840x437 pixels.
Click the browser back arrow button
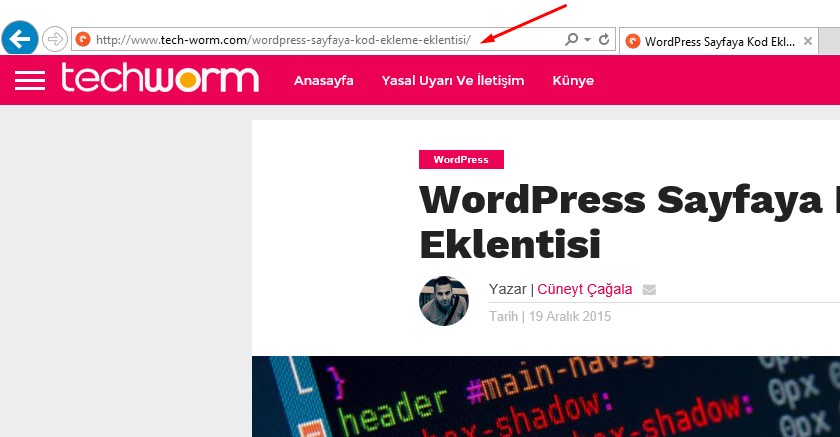(20, 40)
